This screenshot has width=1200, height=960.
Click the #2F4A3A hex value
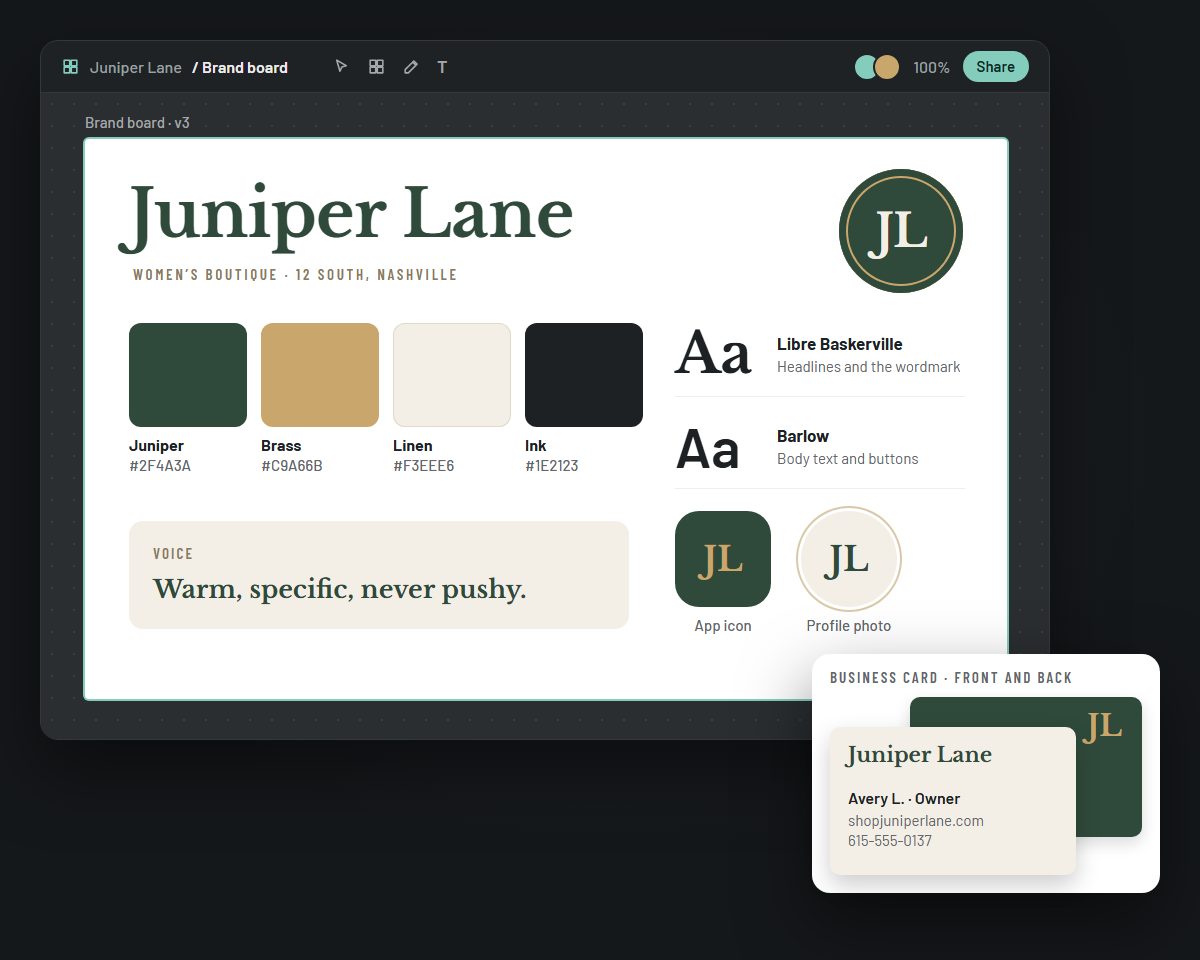pos(160,466)
